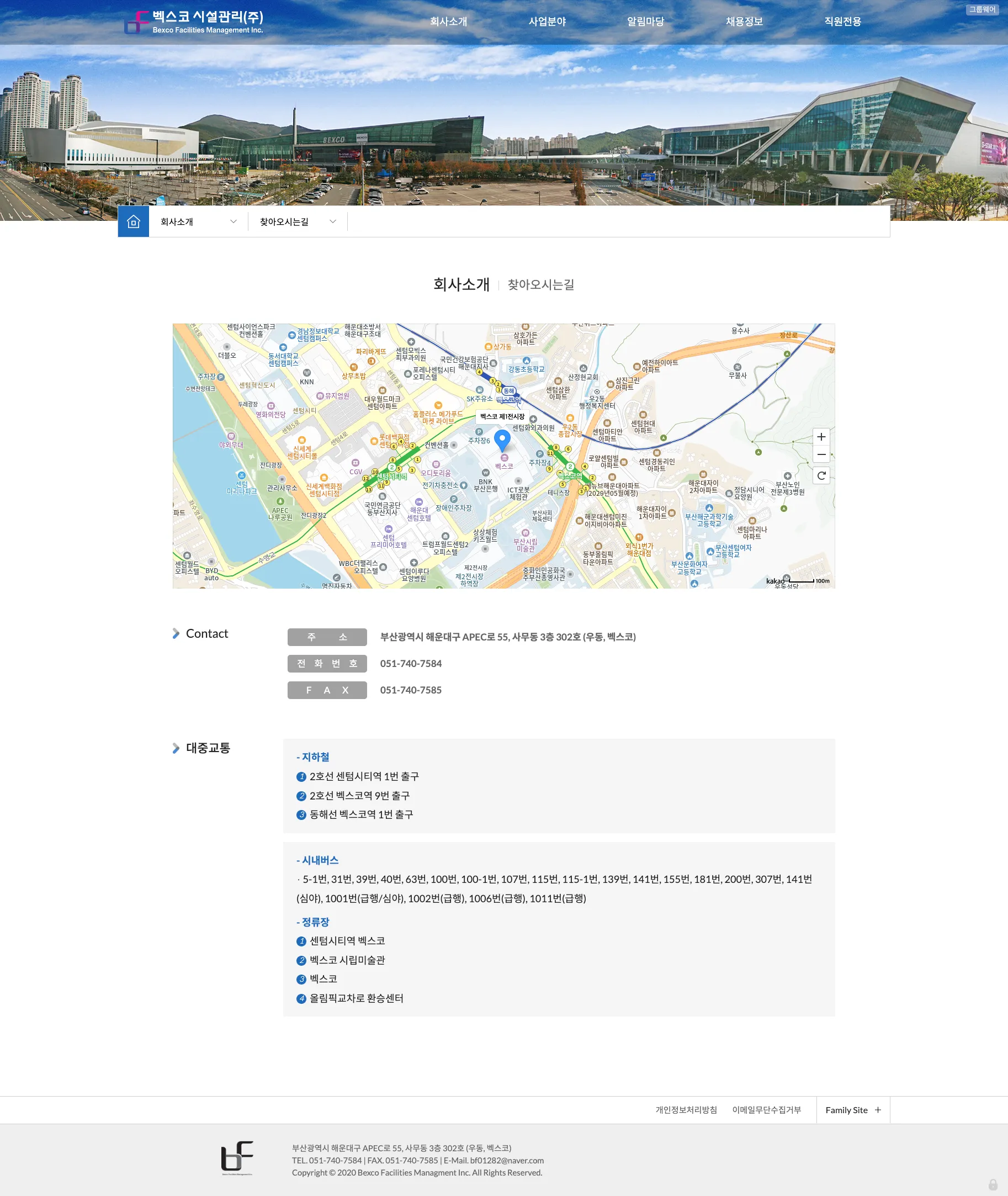The image size is (1008, 1196).
Task: Click the Bexco logo in header
Action: coord(194,22)
